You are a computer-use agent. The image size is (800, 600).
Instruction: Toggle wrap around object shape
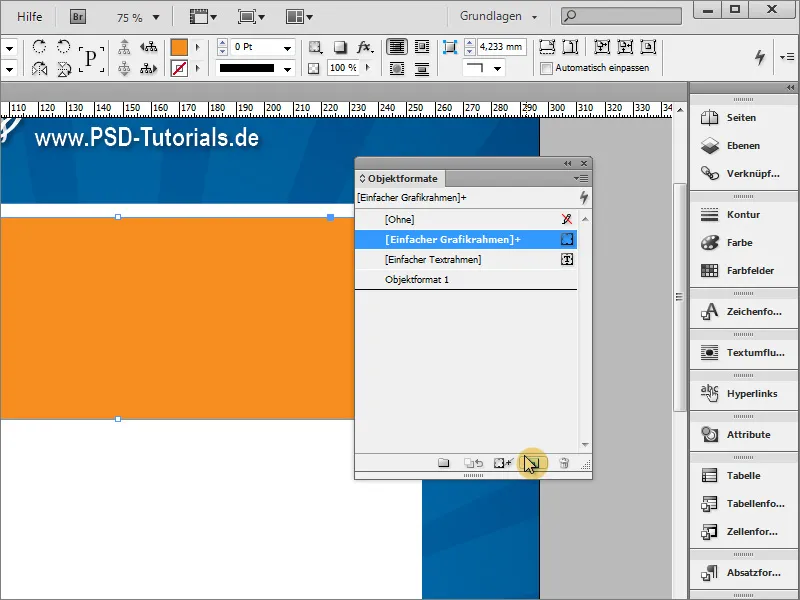tap(396, 68)
